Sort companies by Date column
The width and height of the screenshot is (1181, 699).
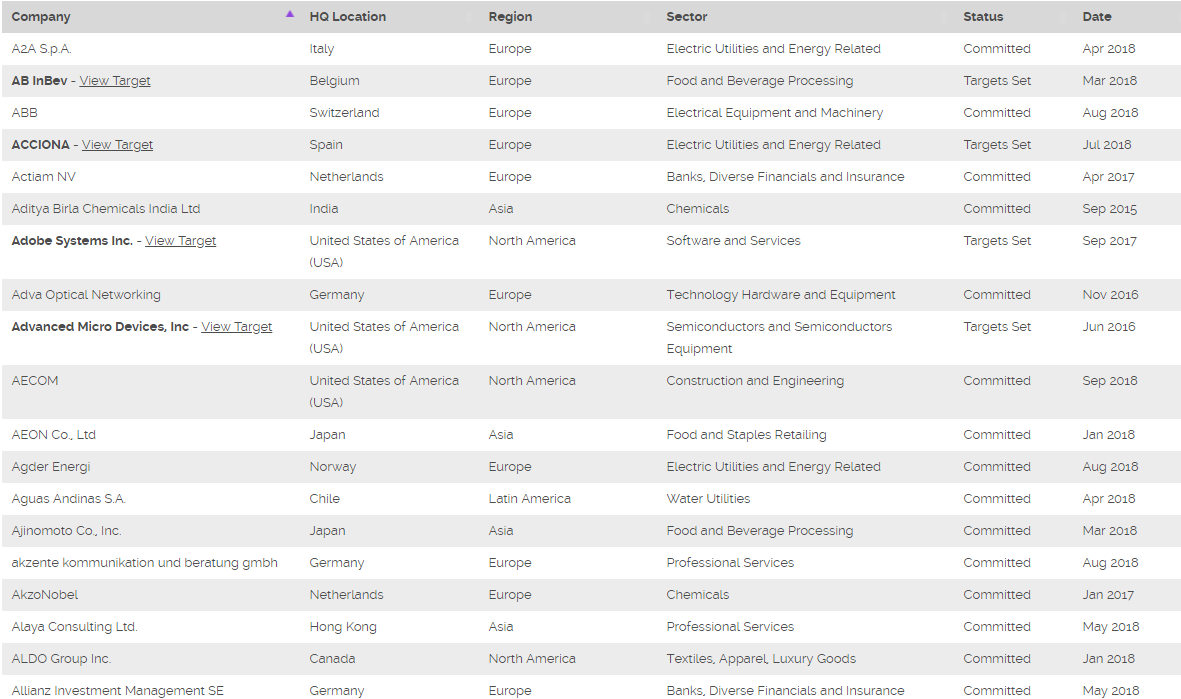coord(1096,17)
